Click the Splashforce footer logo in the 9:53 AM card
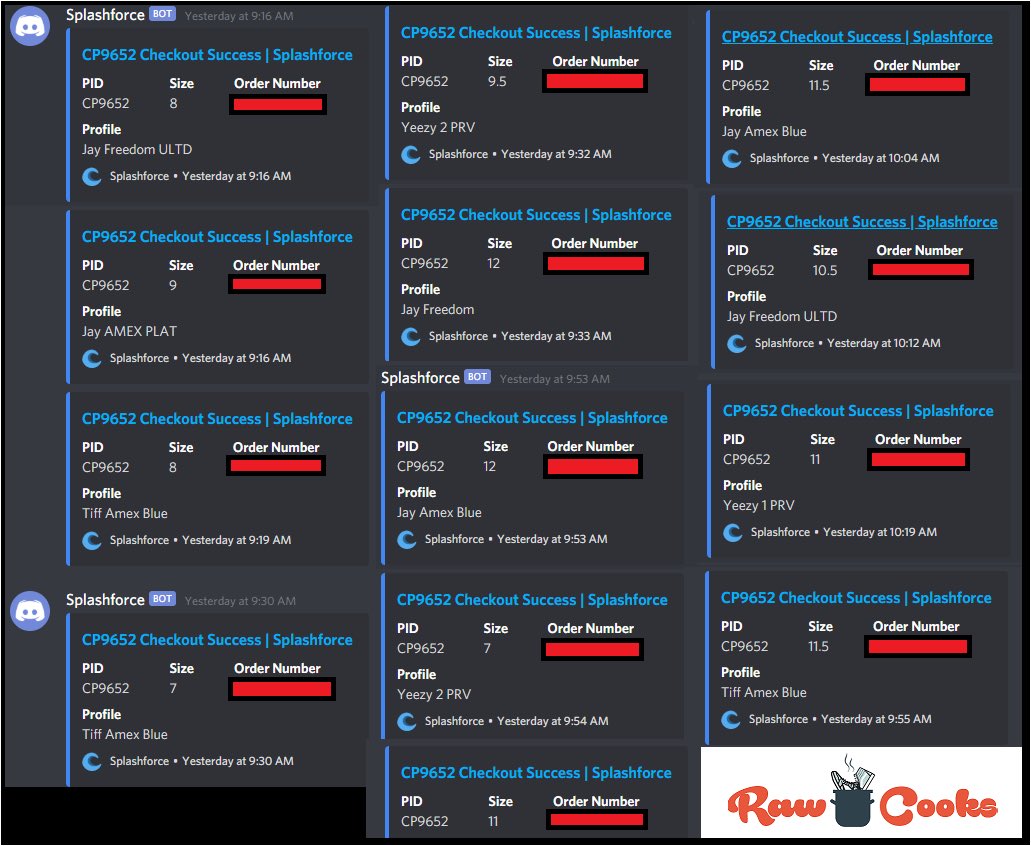The width and height of the screenshot is (1031, 846). 407,540
